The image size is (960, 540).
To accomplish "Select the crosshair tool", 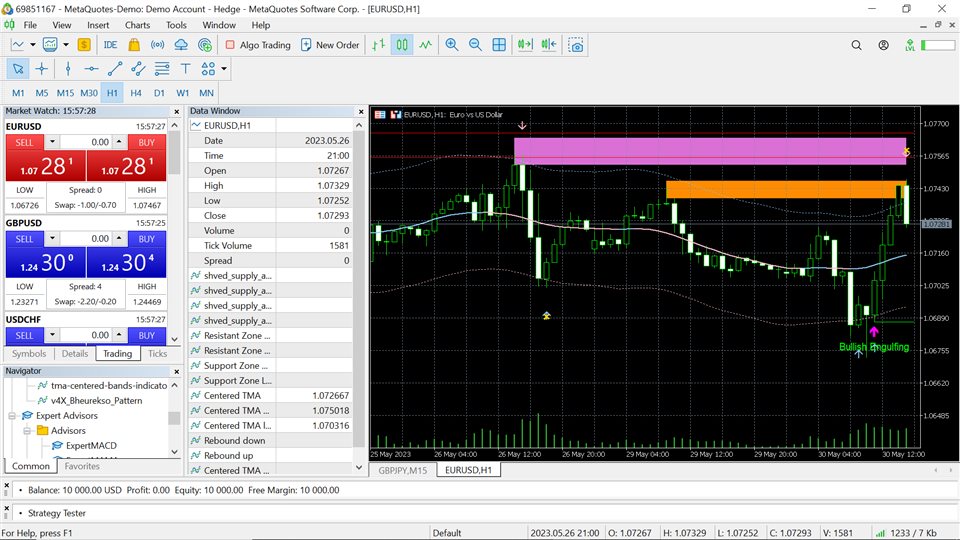I will [x=42, y=69].
